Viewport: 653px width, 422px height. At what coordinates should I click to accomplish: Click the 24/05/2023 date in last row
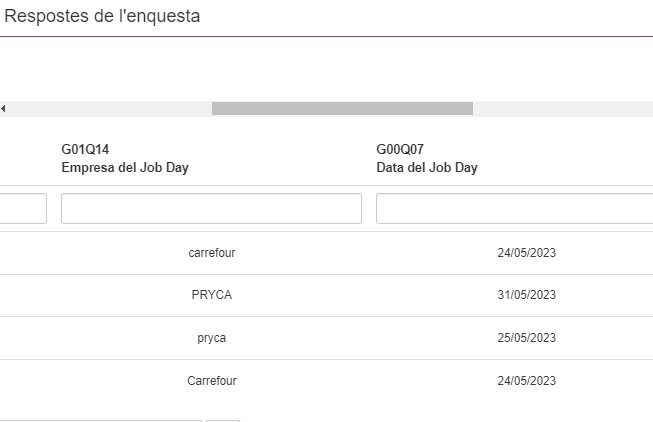(526, 381)
